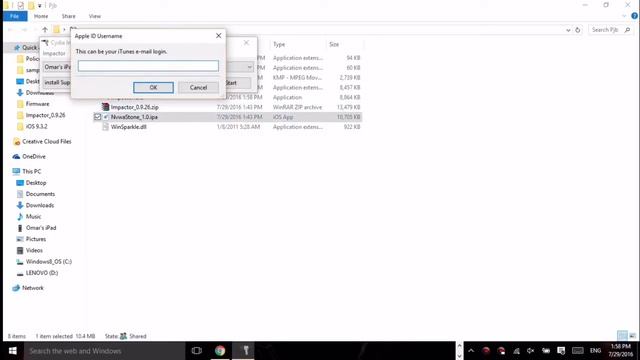The image size is (640, 360).
Task: Open the notification center icon
Action: [x=561, y=351]
